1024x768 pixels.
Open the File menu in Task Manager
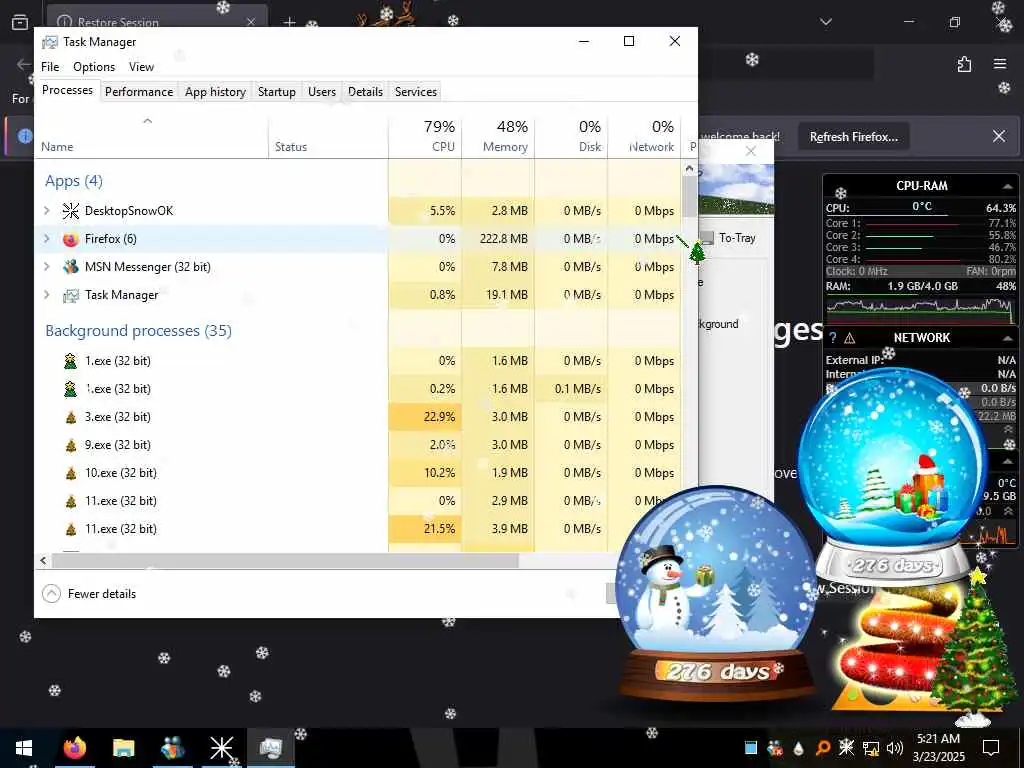point(50,67)
